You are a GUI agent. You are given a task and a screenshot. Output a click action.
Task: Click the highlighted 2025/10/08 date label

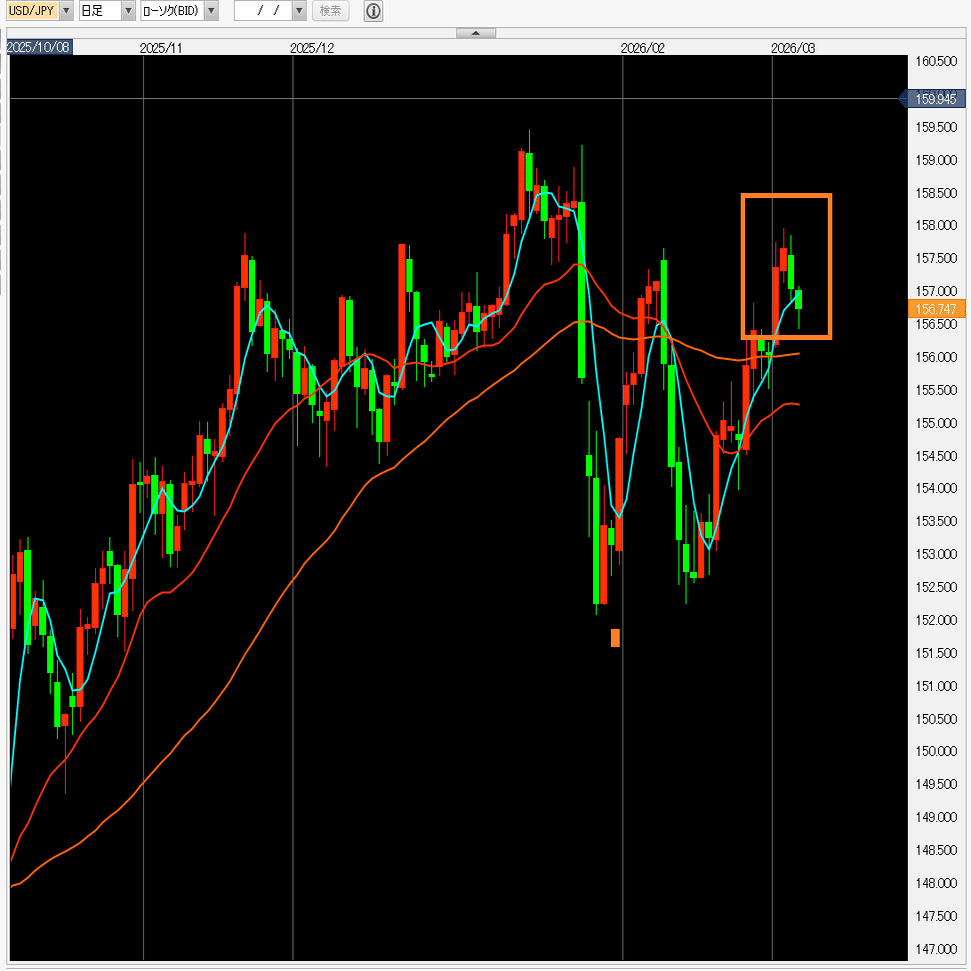[39, 47]
